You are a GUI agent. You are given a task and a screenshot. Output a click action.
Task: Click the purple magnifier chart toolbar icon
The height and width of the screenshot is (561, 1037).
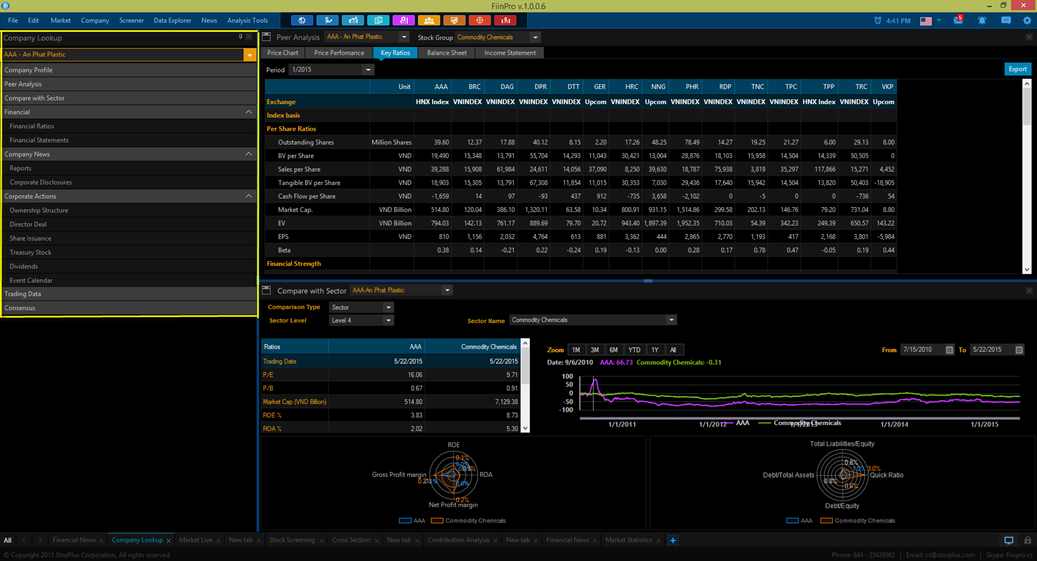[403, 21]
